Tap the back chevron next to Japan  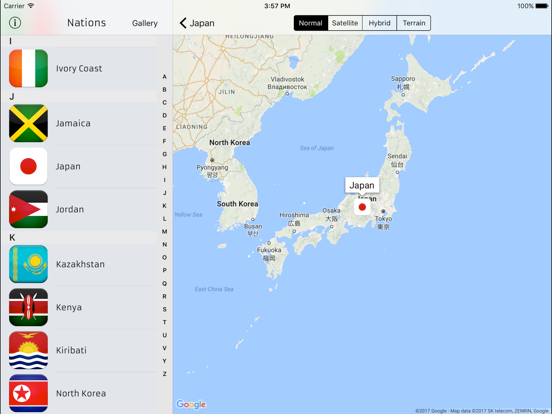click(x=183, y=23)
